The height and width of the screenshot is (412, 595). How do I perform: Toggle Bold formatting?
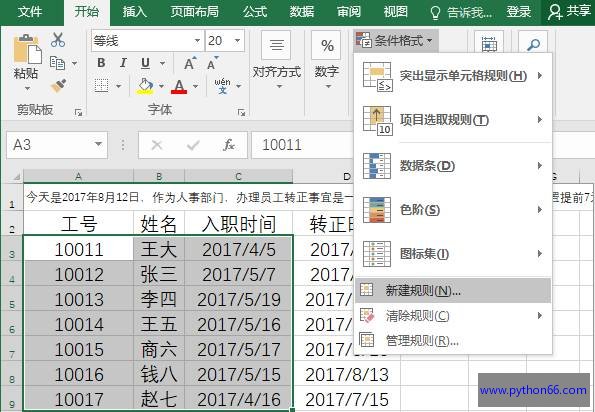pyautogui.click(x=101, y=63)
